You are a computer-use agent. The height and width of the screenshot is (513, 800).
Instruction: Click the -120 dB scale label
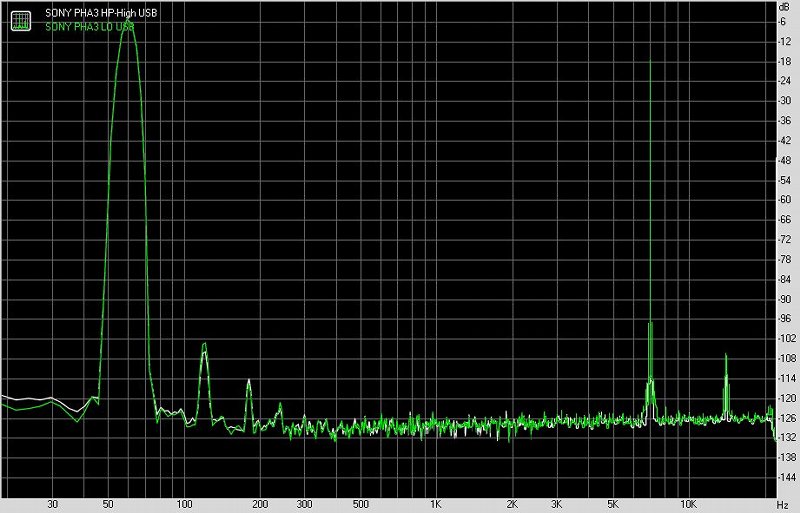787,398
